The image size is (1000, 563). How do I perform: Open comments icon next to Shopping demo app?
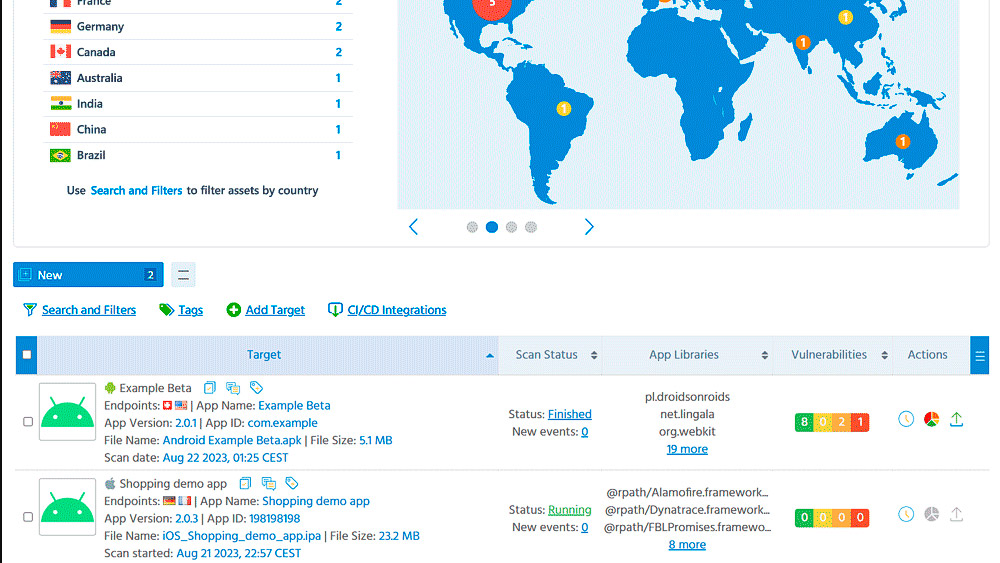pos(269,484)
